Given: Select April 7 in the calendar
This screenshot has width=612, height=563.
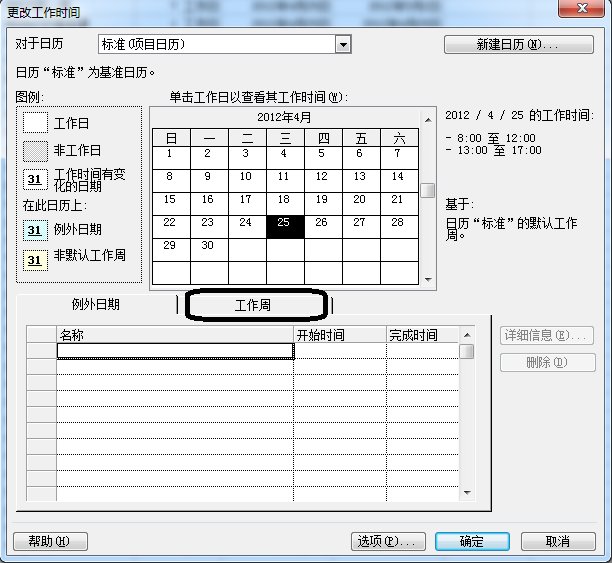Looking at the screenshot, I should 399,158.
